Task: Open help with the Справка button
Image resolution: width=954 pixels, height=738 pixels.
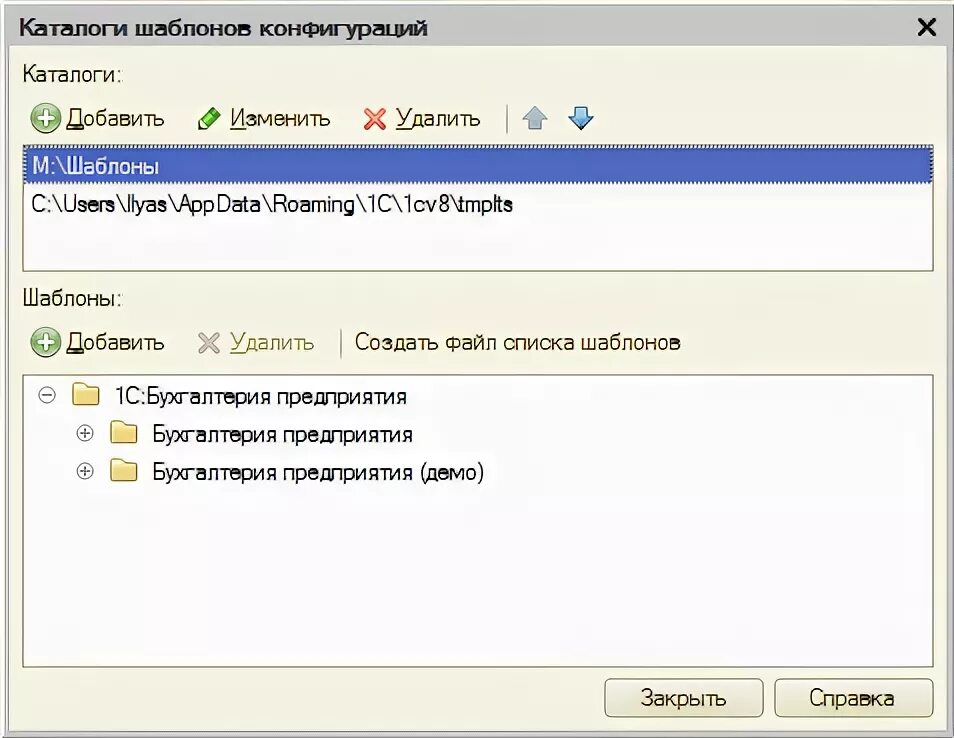Action: pos(853,698)
